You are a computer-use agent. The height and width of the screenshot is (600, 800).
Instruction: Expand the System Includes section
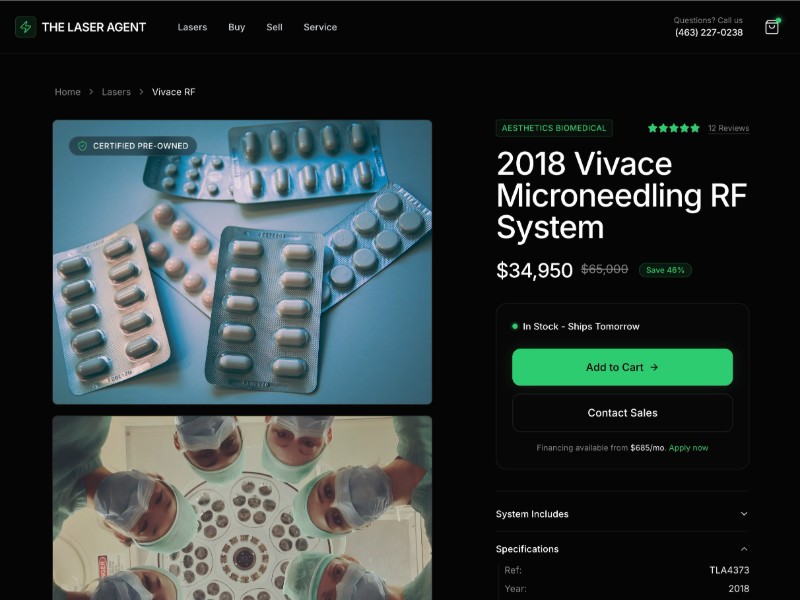pyautogui.click(x=622, y=514)
